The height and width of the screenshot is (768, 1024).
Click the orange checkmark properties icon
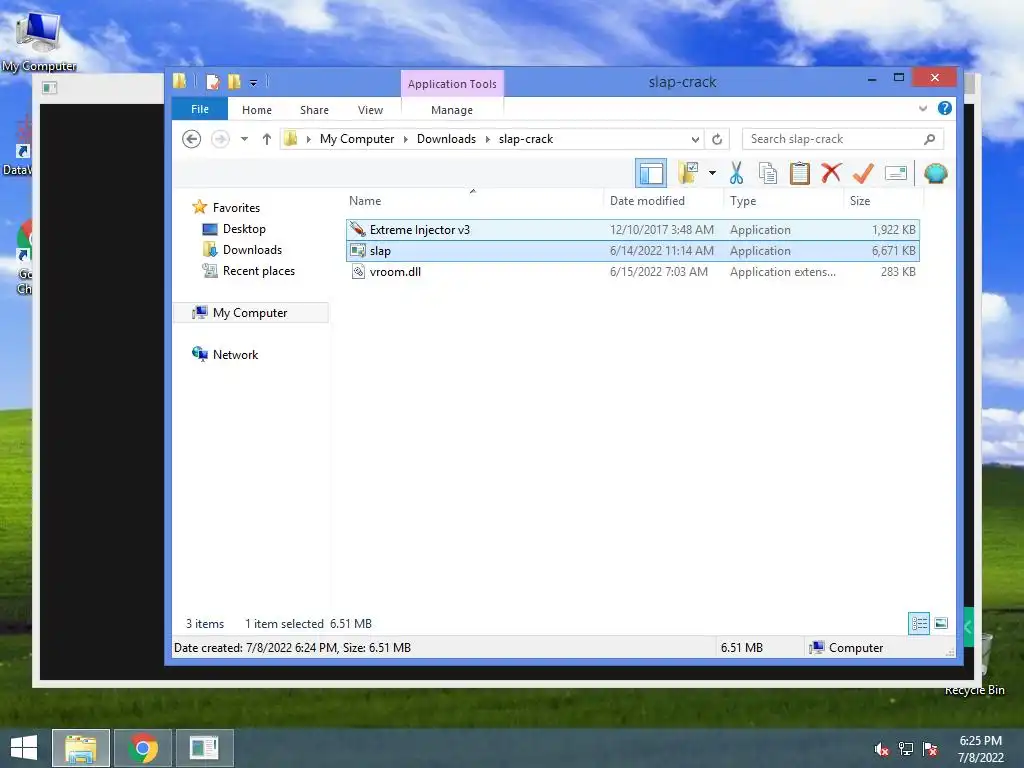(863, 173)
